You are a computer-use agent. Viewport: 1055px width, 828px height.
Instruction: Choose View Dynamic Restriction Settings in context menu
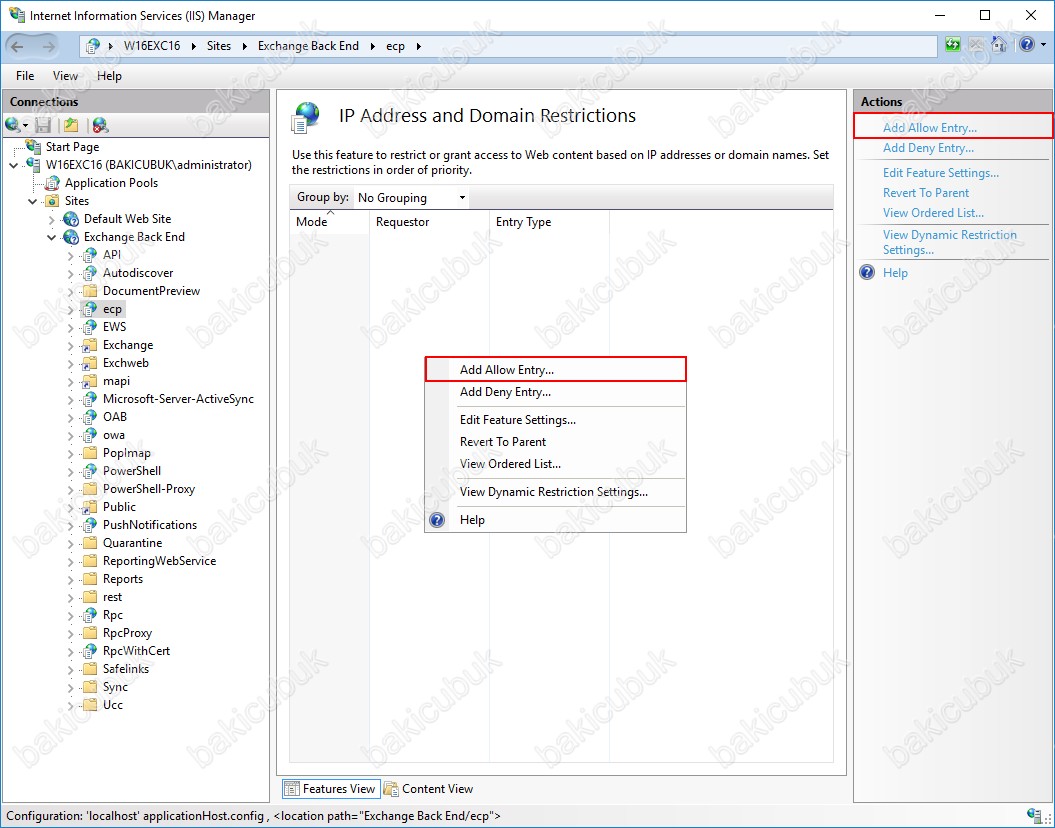coord(555,492)
